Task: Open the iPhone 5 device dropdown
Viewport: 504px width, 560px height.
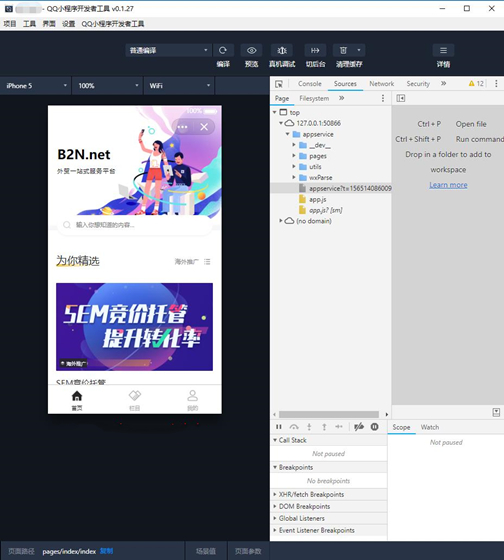Action: [x=36, y=86]
